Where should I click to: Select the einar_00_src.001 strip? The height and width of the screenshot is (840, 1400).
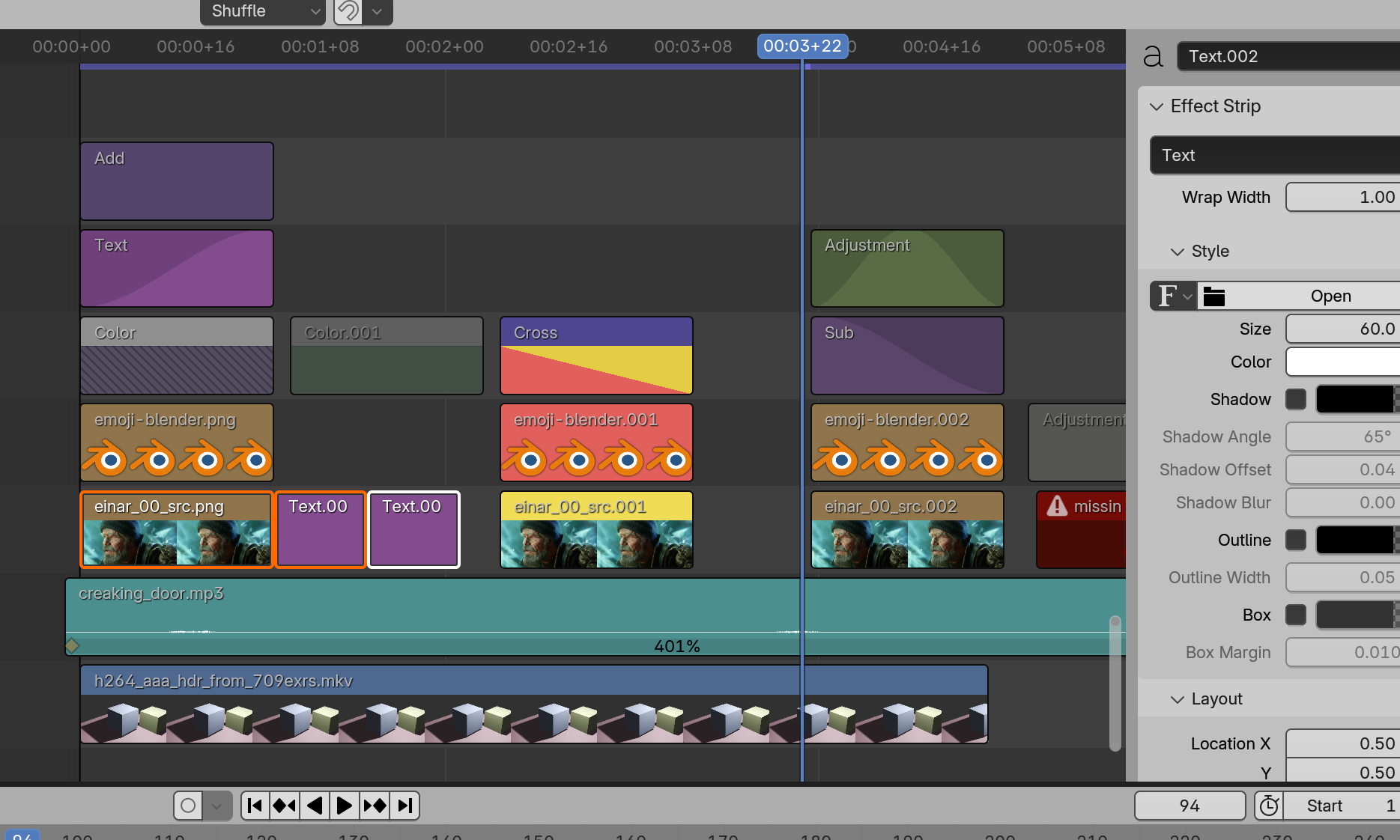point(596,529)
